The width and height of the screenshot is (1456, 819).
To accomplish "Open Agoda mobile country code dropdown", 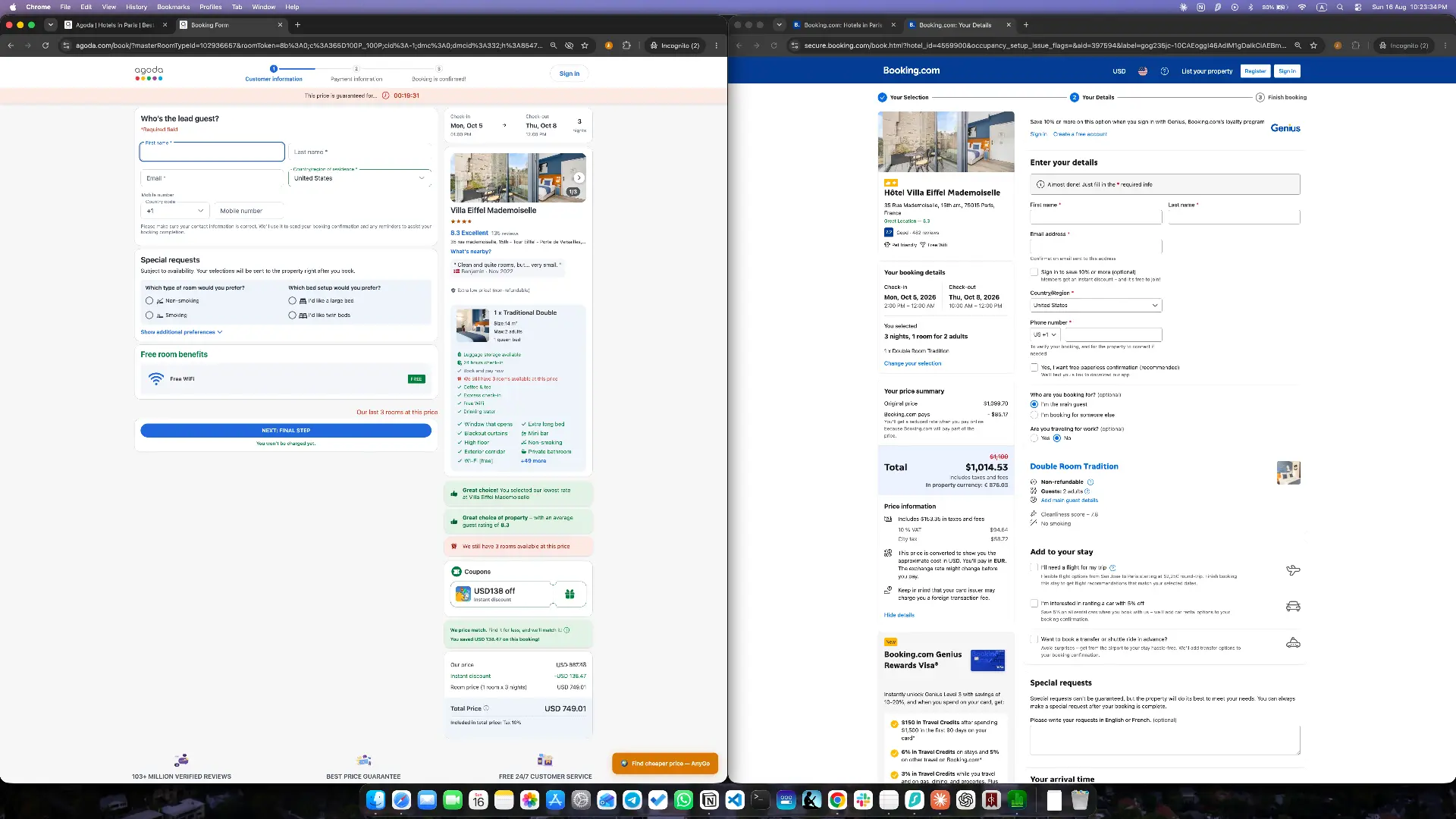I will pos(174,211).
